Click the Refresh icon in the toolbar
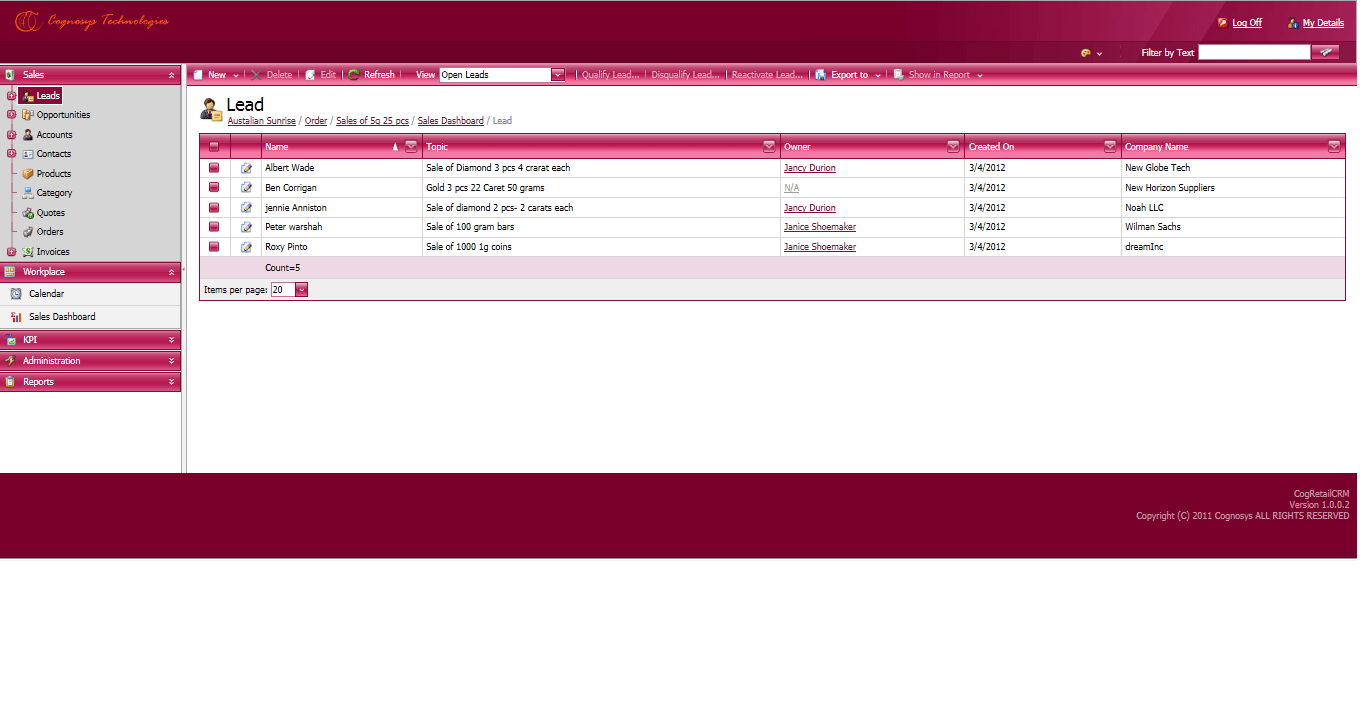The image size is (1360, 718). [x=354, y=75]
